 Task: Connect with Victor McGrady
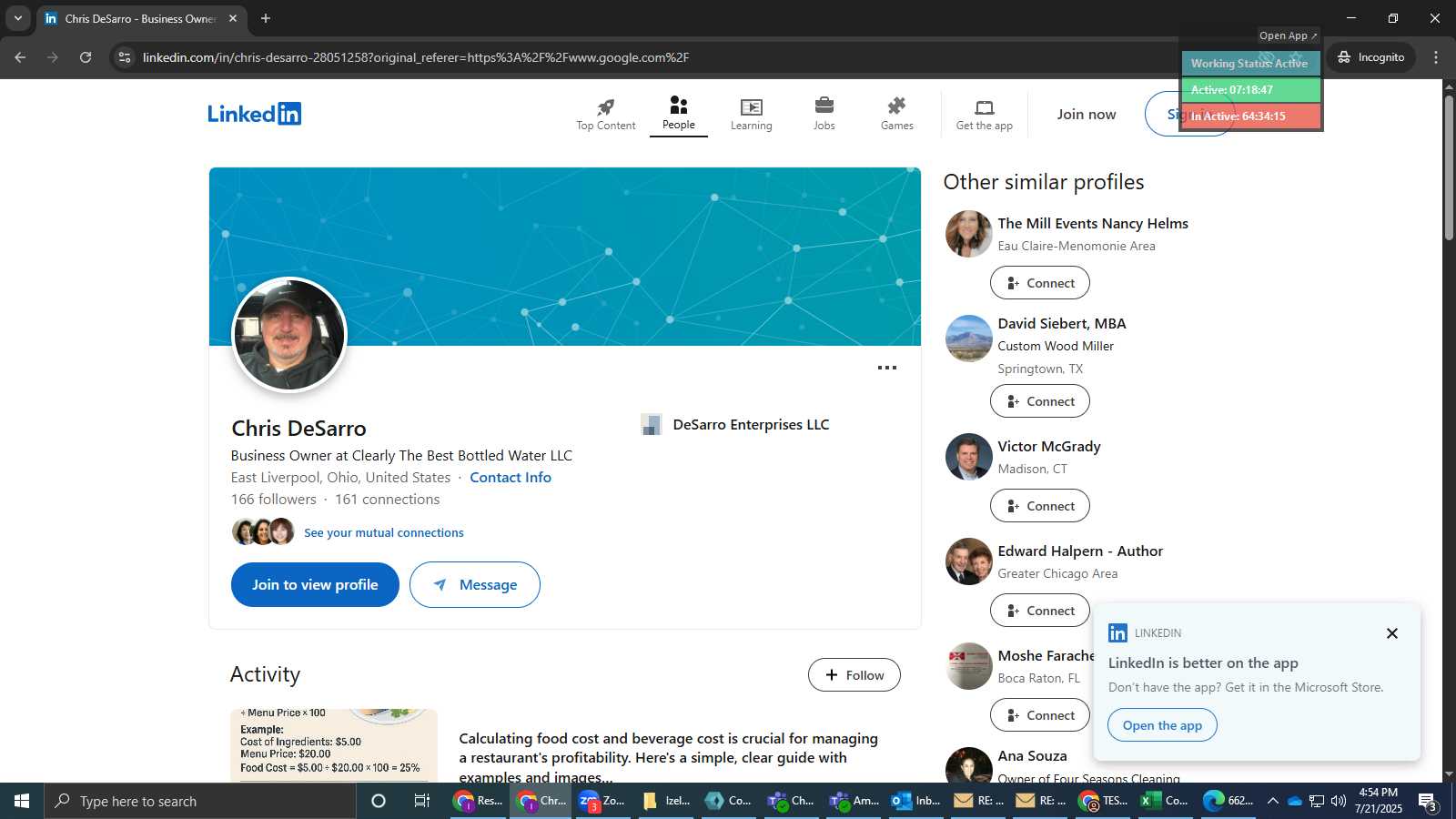pyautogui.click(x=1040, y=506)
